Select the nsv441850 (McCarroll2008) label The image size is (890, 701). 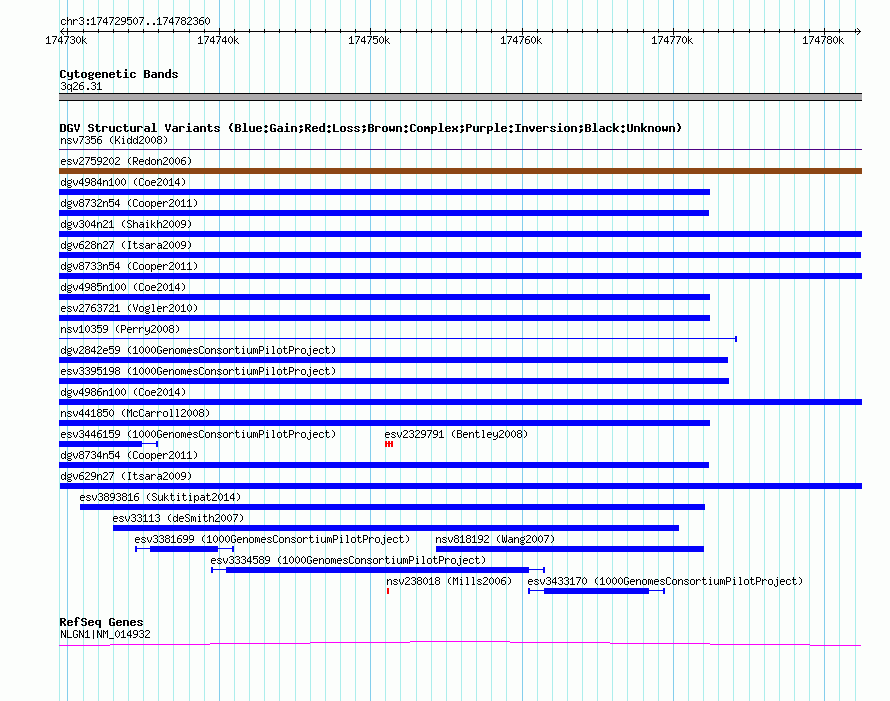click(x=135, y=413)
